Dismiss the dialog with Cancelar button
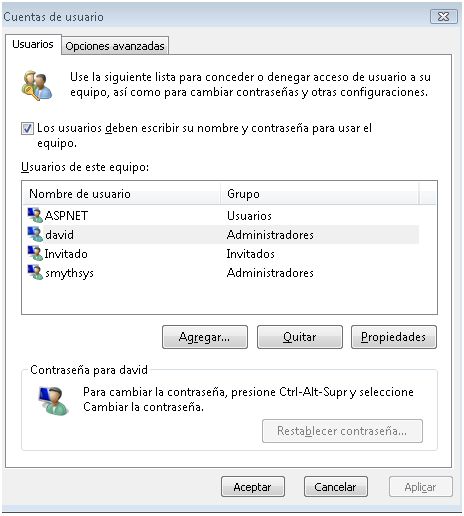The width and height of the screenshot is (464, 516). click(336, 487)
